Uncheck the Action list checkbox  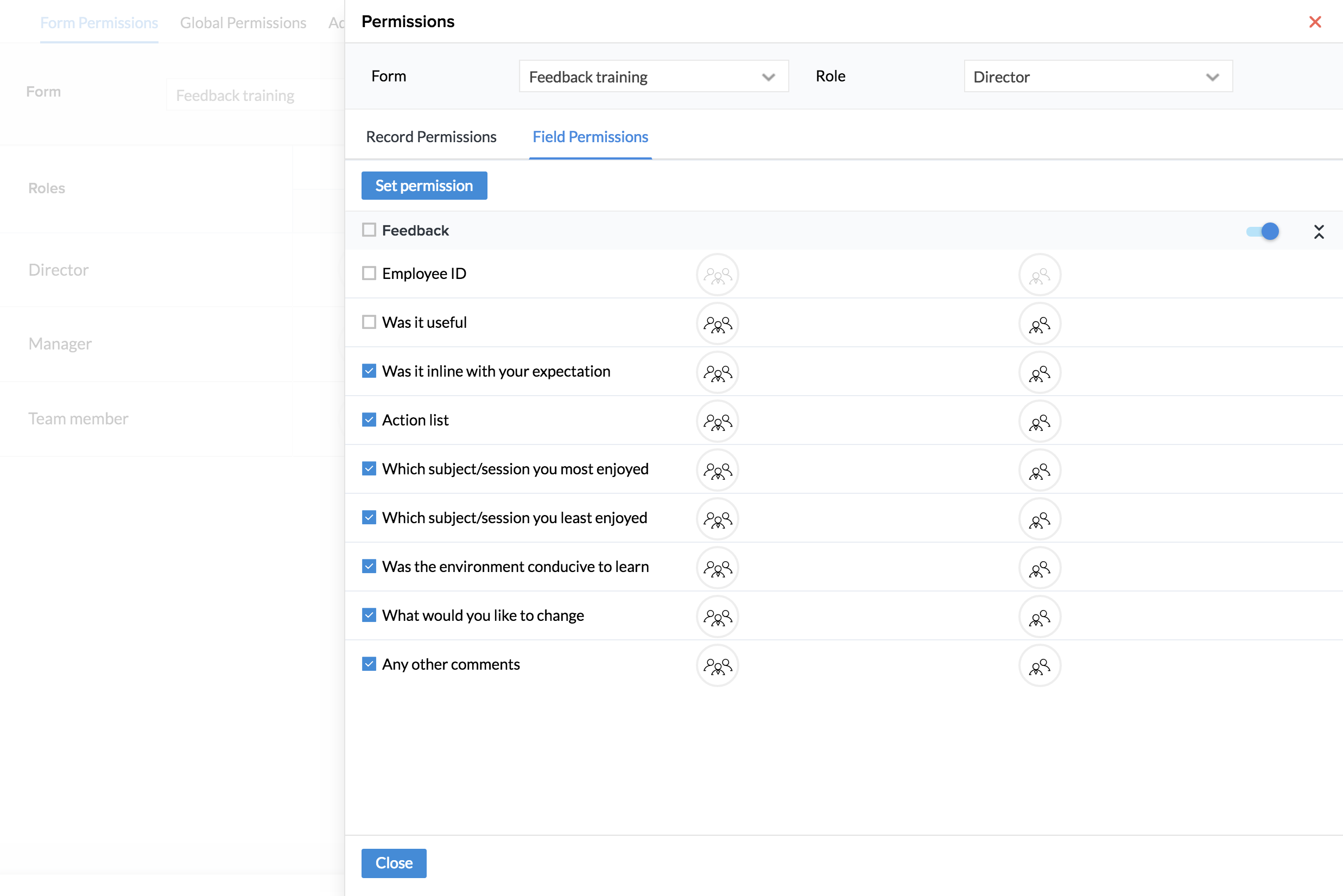[369, 420]
